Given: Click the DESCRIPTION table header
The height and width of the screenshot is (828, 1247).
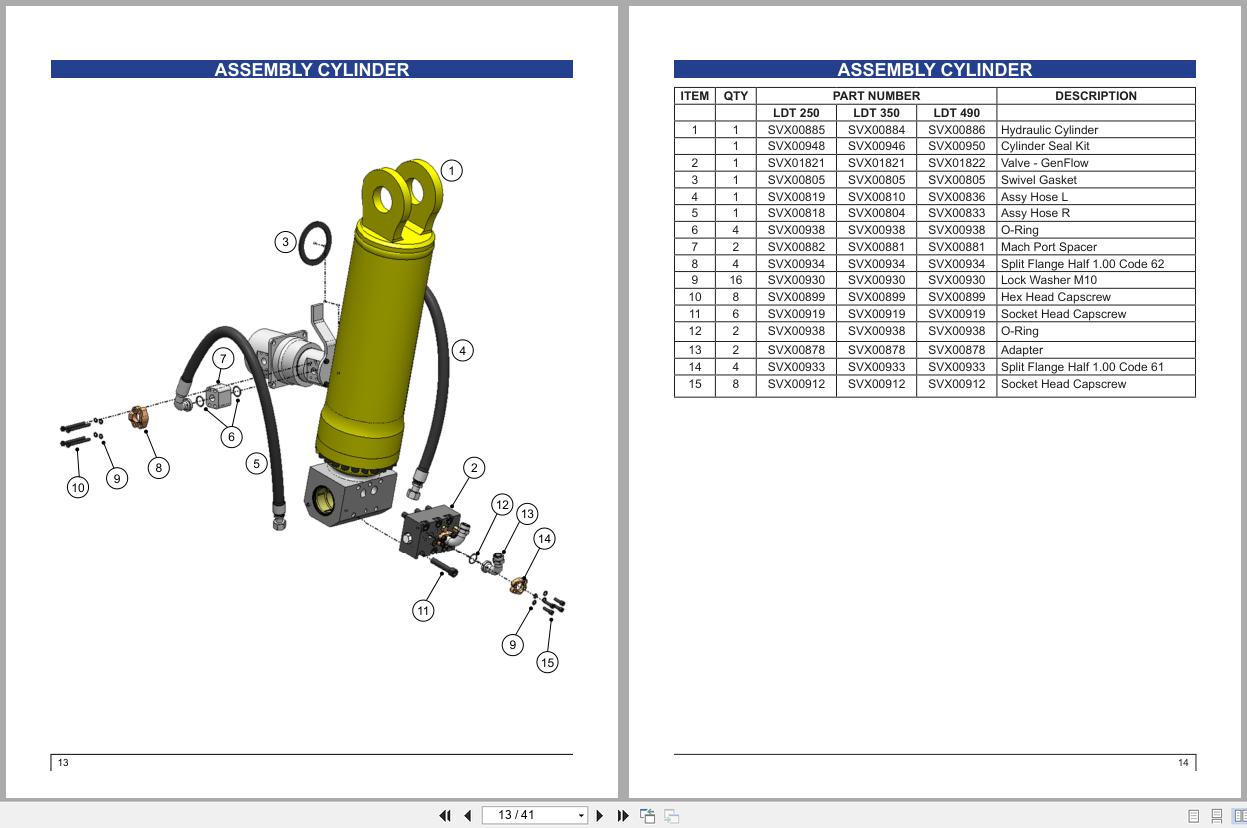Looking at the screenshot, I should coord(1096,96).
